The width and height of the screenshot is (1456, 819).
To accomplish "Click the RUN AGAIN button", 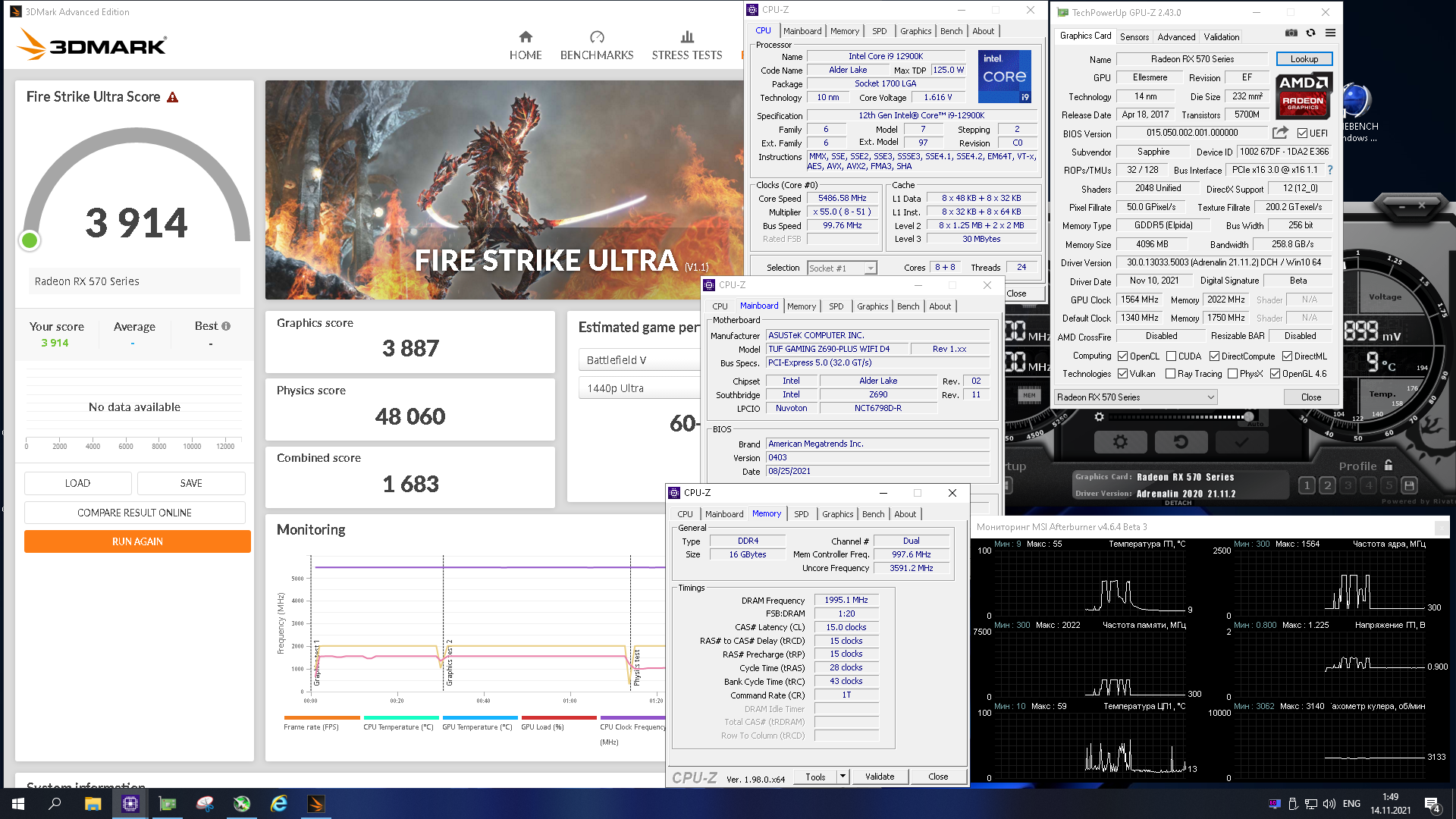I will (x=137, y=541).
